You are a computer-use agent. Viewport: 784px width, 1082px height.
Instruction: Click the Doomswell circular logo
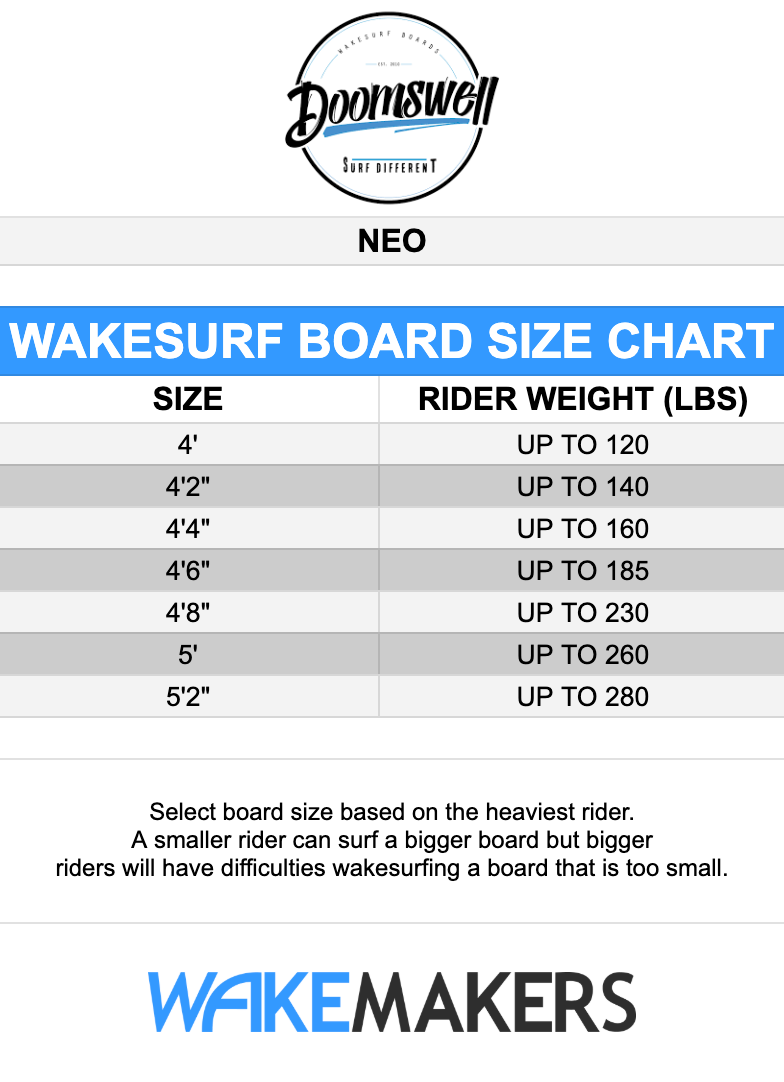pyautogui.click(x=391, y=108)
